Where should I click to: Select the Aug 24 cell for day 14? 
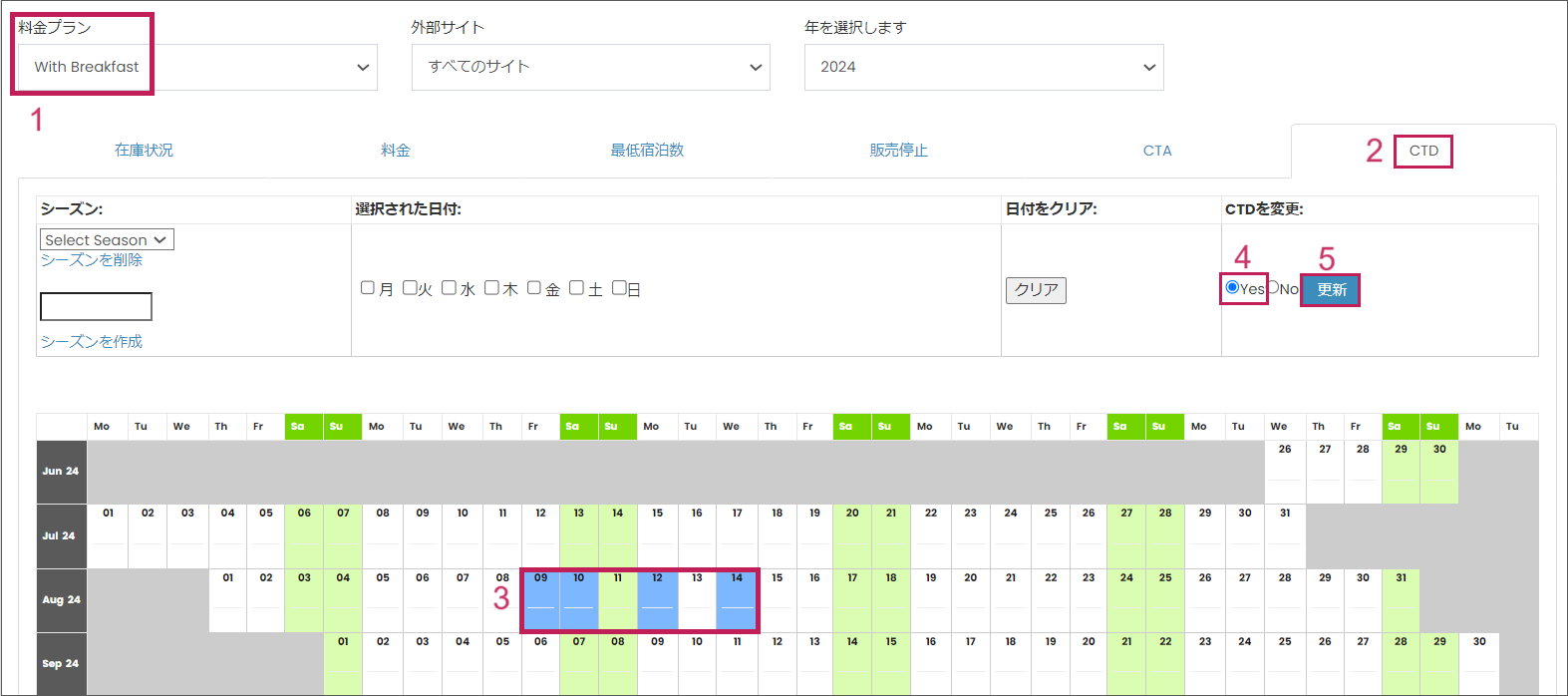coord(737,600)
